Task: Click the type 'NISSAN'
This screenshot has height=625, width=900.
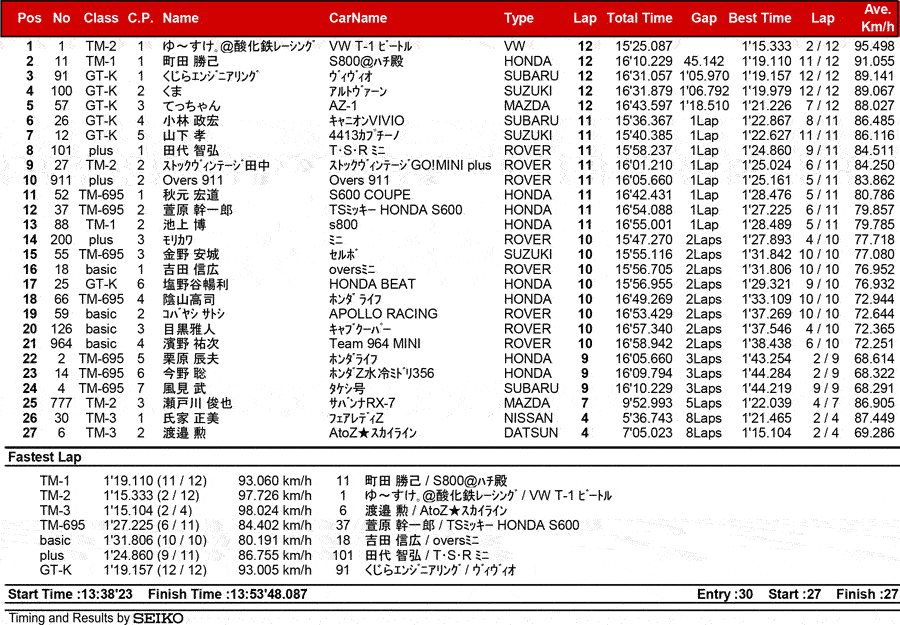Action: tap(528, 418)
